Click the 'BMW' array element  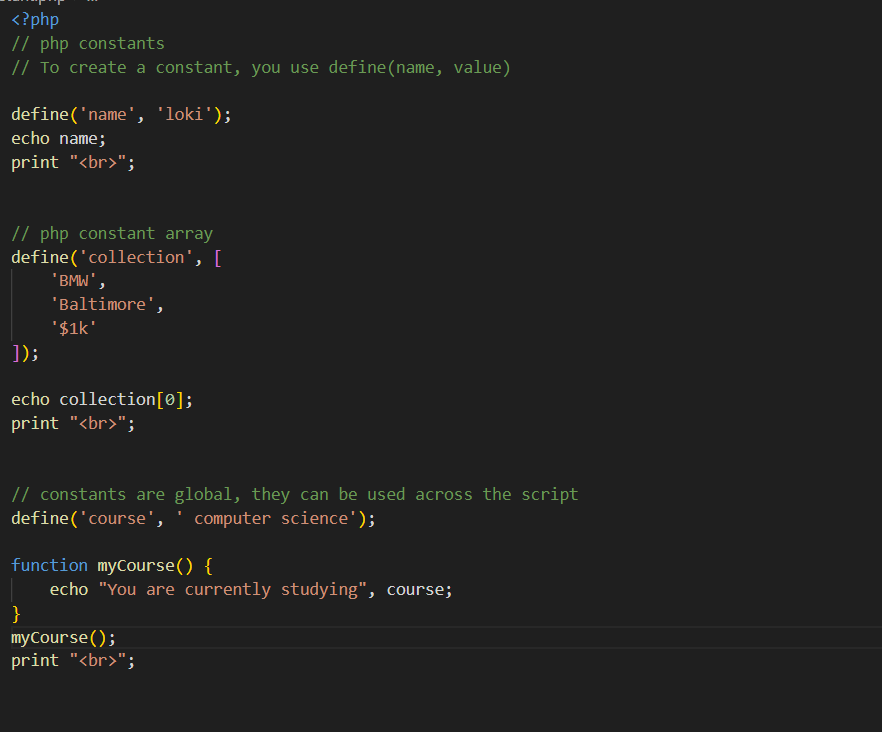tap(74, 281)
